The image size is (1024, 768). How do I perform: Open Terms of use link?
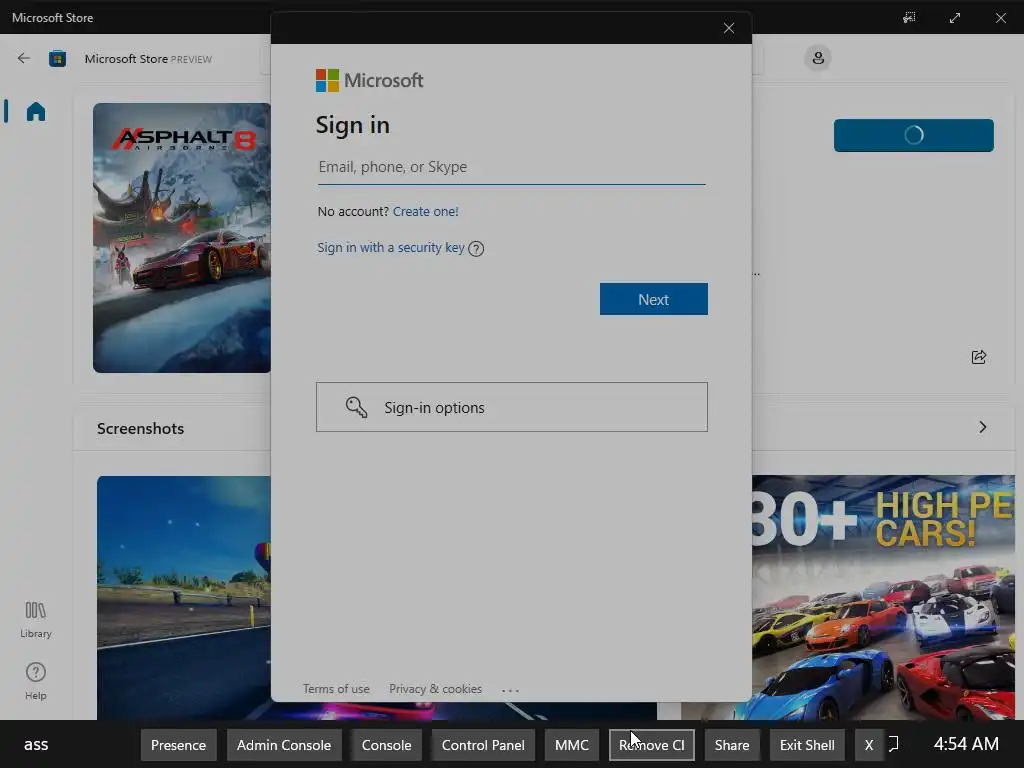click(336, 689)
